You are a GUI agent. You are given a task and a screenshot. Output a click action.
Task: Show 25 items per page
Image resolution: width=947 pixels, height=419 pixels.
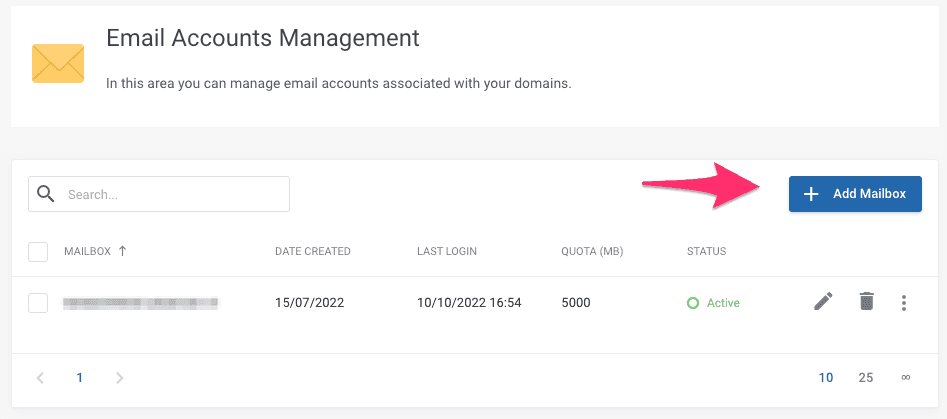coord(866,378)
